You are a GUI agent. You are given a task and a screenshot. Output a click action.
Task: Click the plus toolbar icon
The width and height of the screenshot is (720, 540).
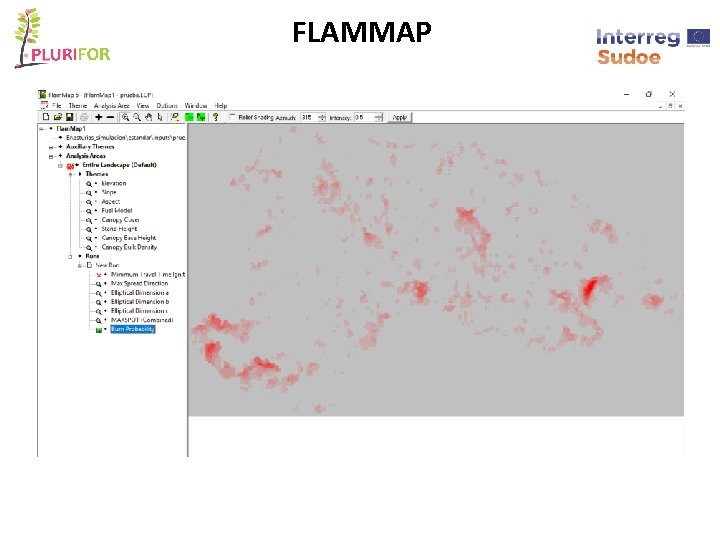[98, 117]
